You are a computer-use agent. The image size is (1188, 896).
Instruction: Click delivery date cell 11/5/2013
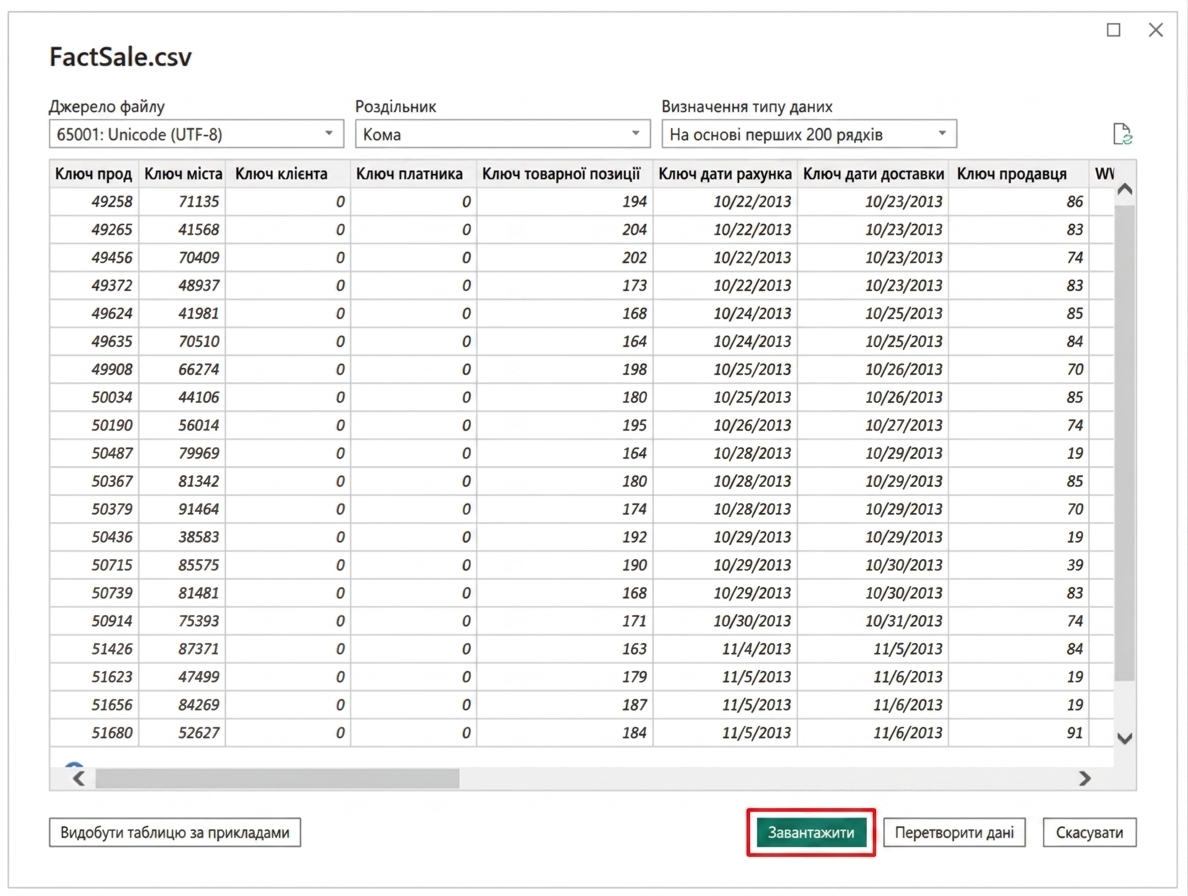[x=873, y=650]
